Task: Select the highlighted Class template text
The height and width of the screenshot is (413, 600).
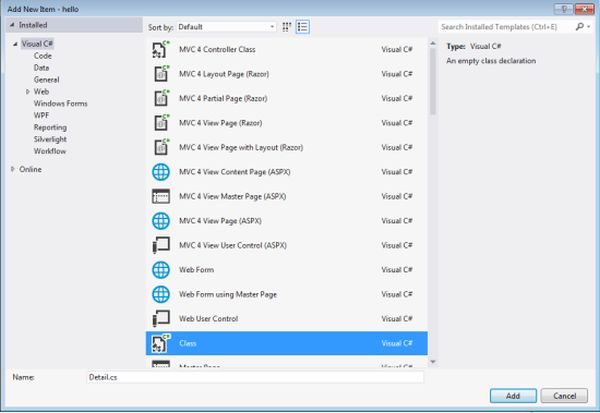Action: click(188, 343)
